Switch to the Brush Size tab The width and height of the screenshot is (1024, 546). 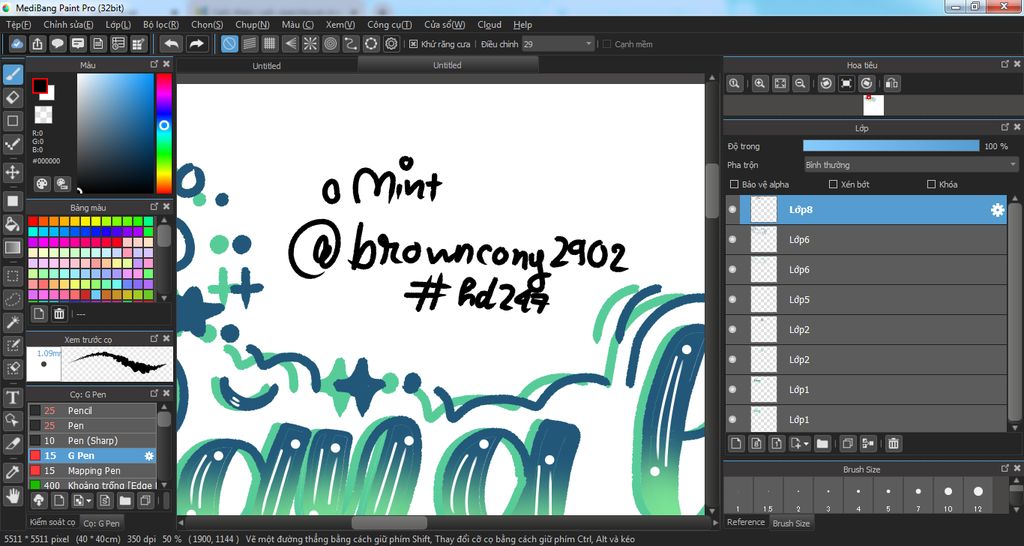tap(791, 523)
